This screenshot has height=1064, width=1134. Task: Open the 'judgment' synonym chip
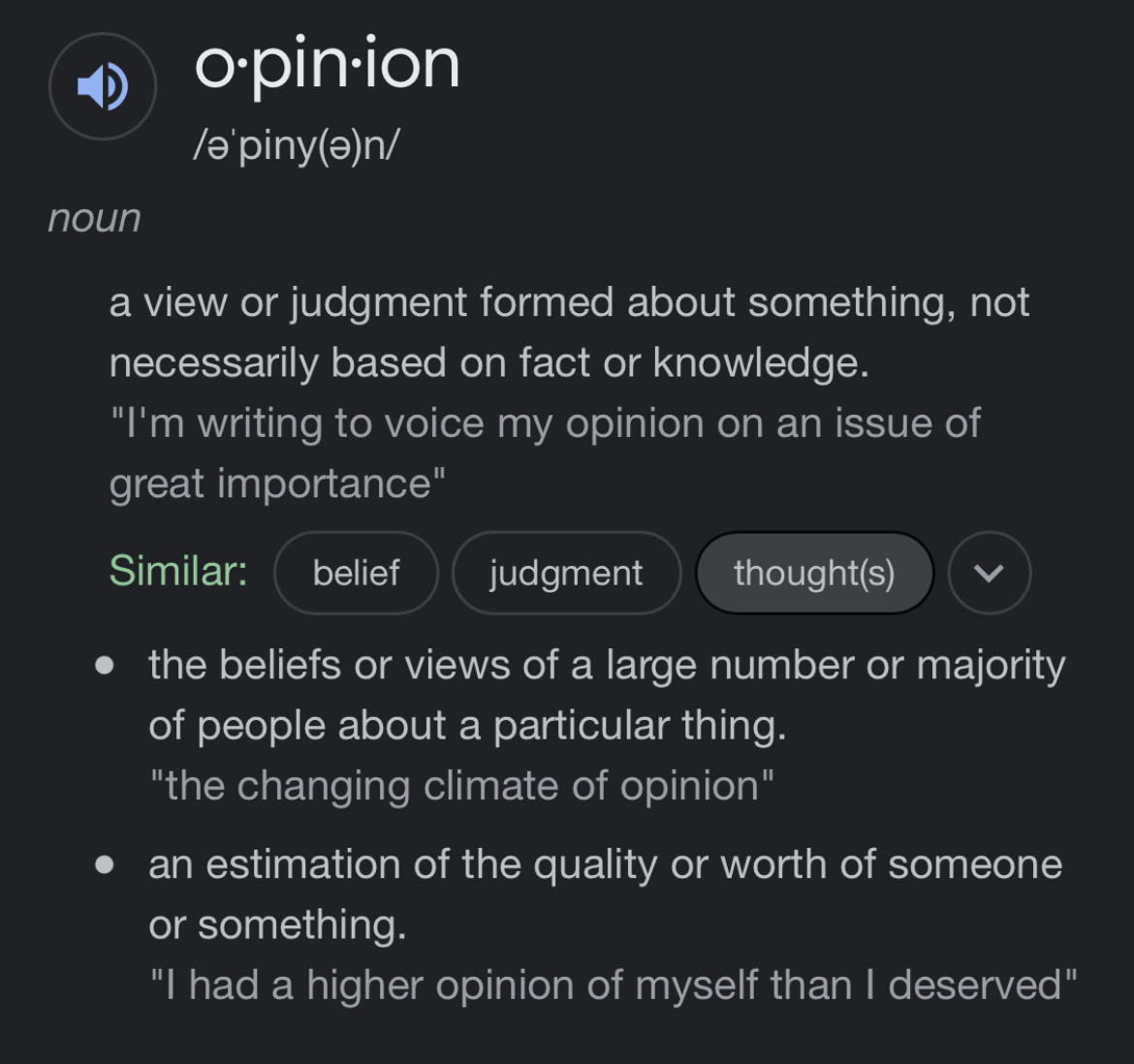tap(566, 573)
